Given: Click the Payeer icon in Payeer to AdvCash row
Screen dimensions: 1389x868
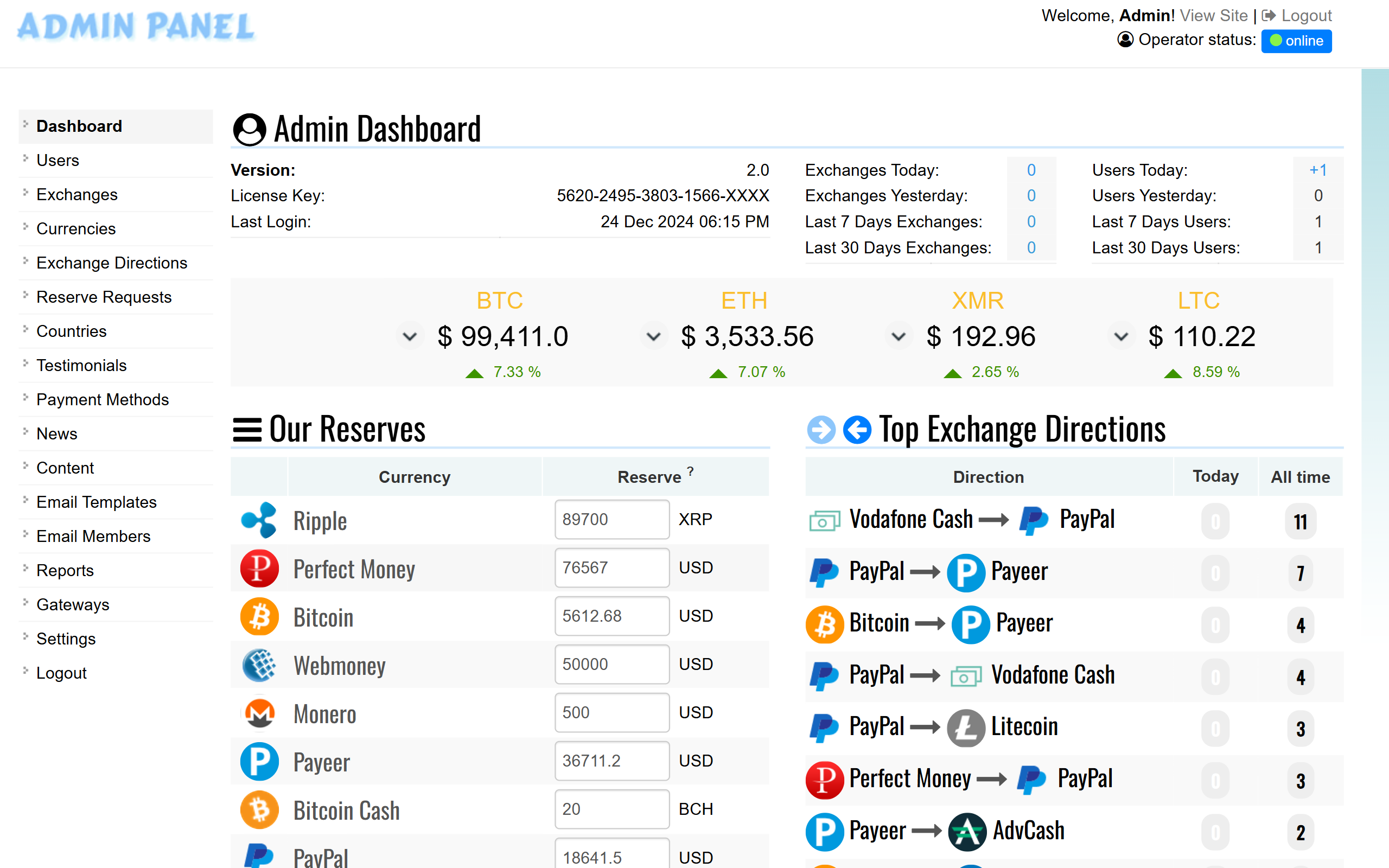Looking at the screenshot, I should point(825,832).
